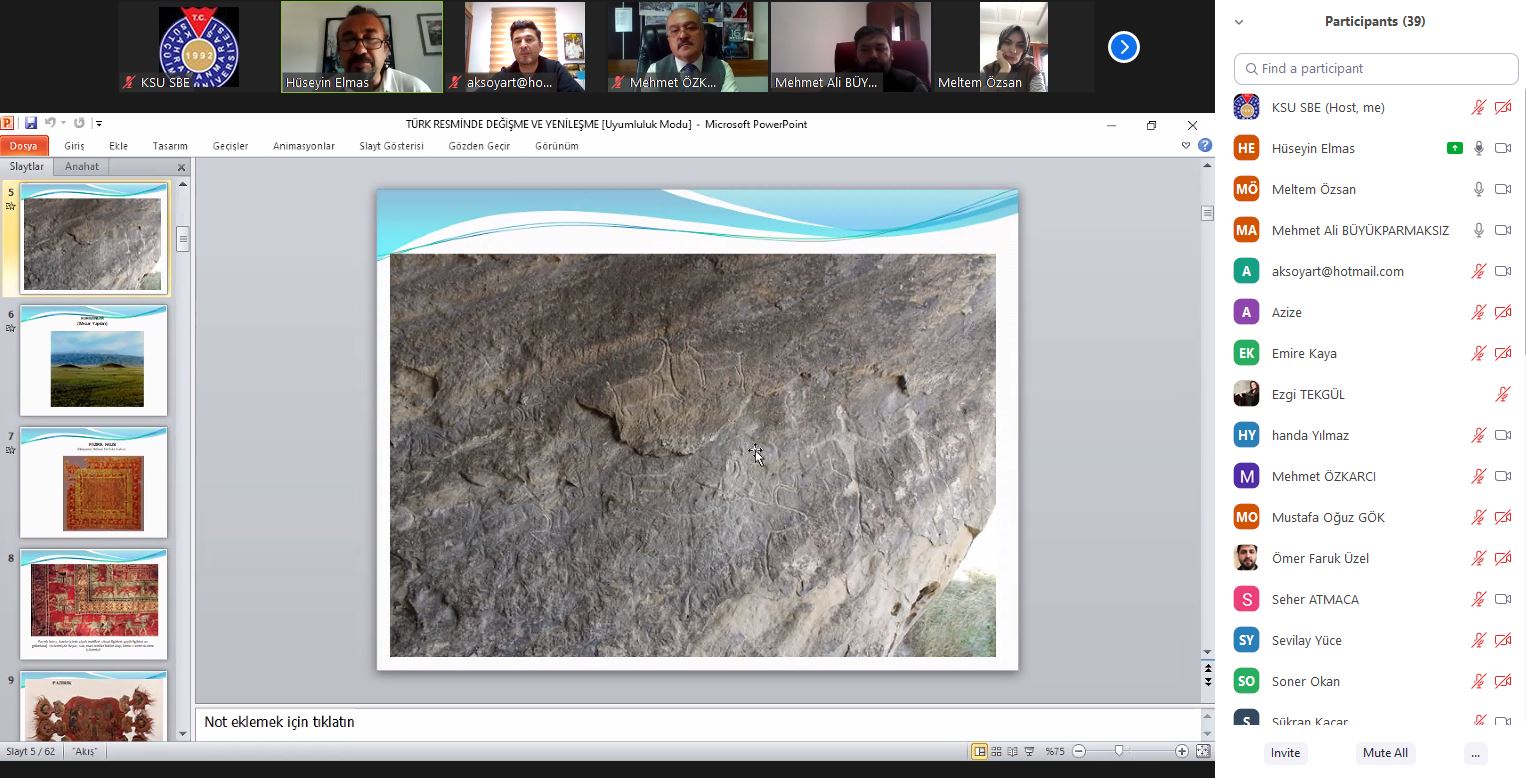Switch to the Anahat outline tab
The width and height of the screenshot is (1526, 778).
pyautogui.click(x=82, y=167)
